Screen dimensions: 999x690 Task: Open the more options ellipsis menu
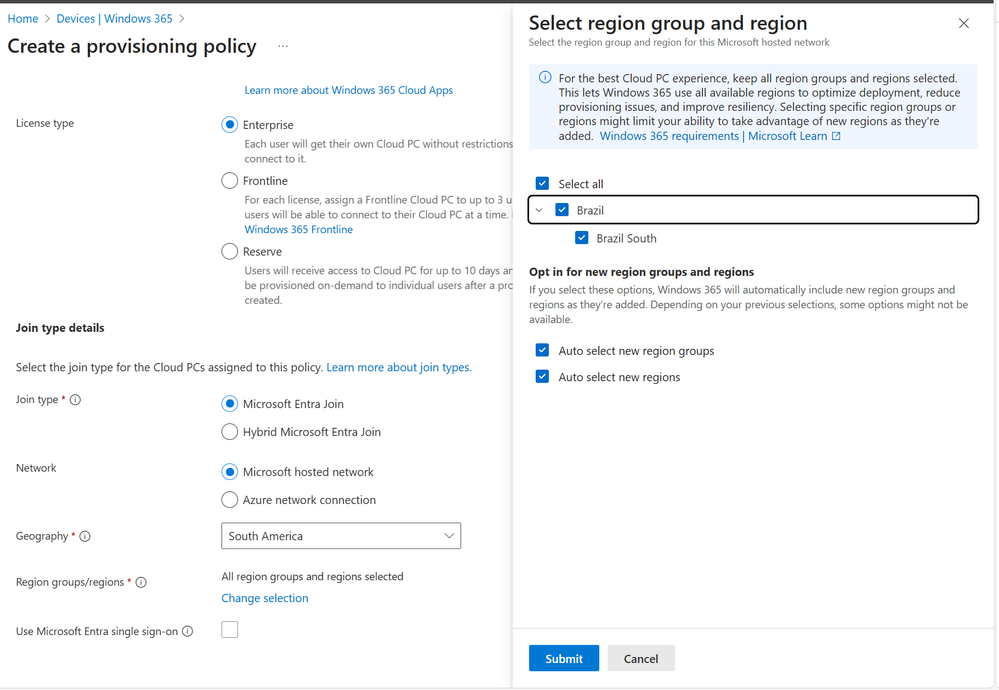click(283, 46)
